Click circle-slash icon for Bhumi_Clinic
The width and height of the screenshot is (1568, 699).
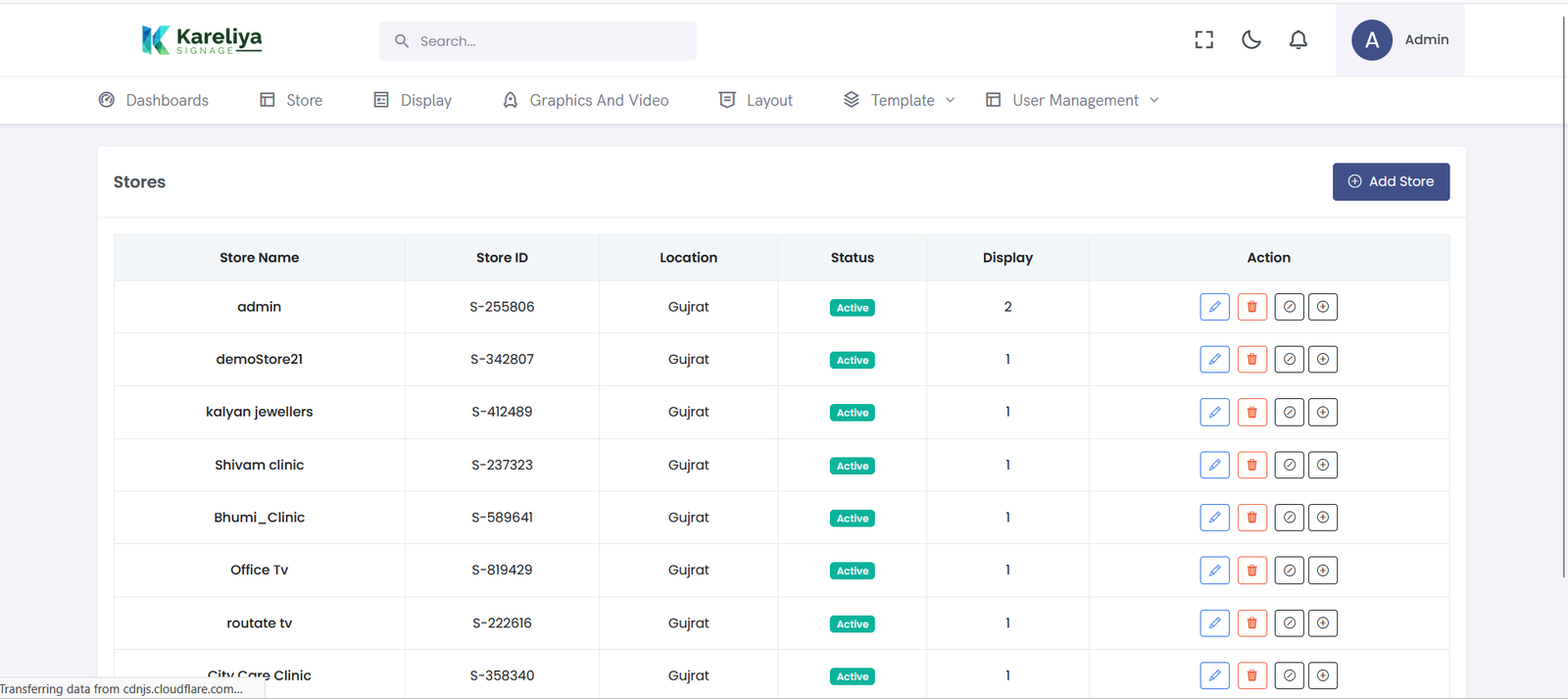tap(1290, 518)
